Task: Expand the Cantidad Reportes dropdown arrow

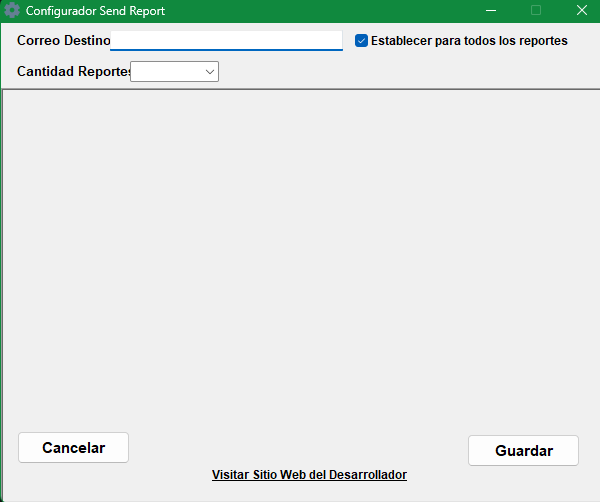Action: pos(210,72)
